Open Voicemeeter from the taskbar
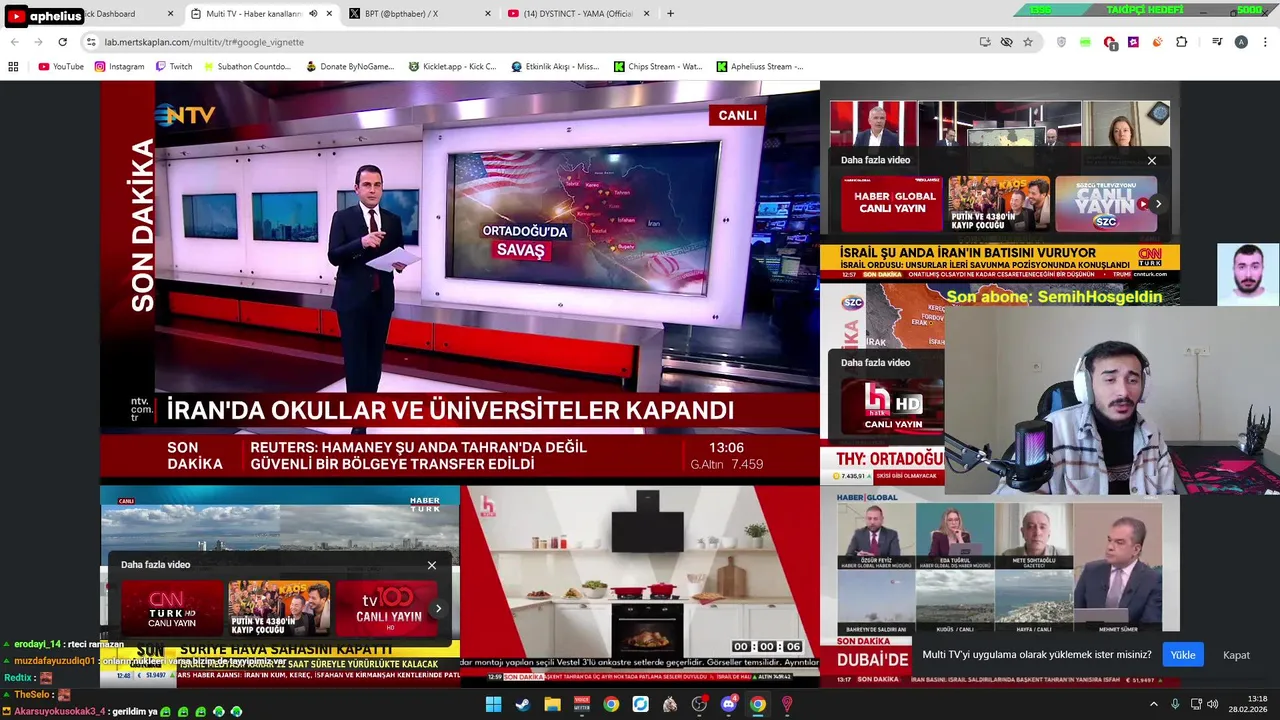1280x720 pixels. pyautogui.click(x=581, y=704)
